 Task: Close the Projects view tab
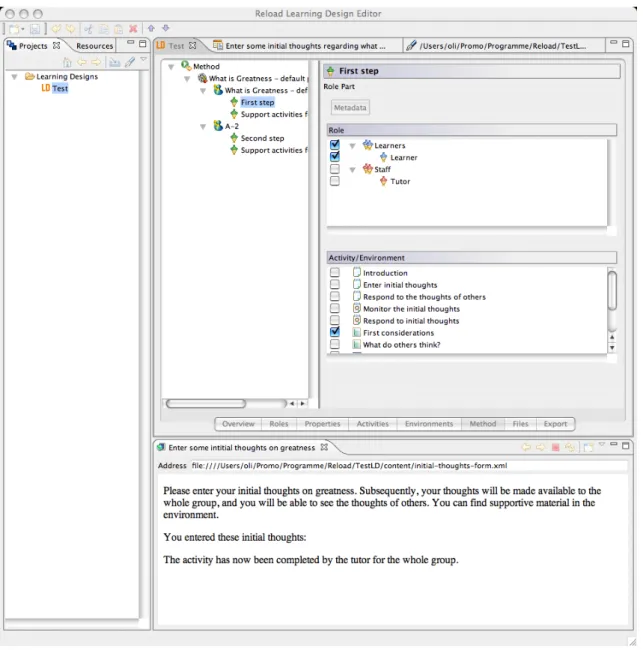(x=56, y=45)
